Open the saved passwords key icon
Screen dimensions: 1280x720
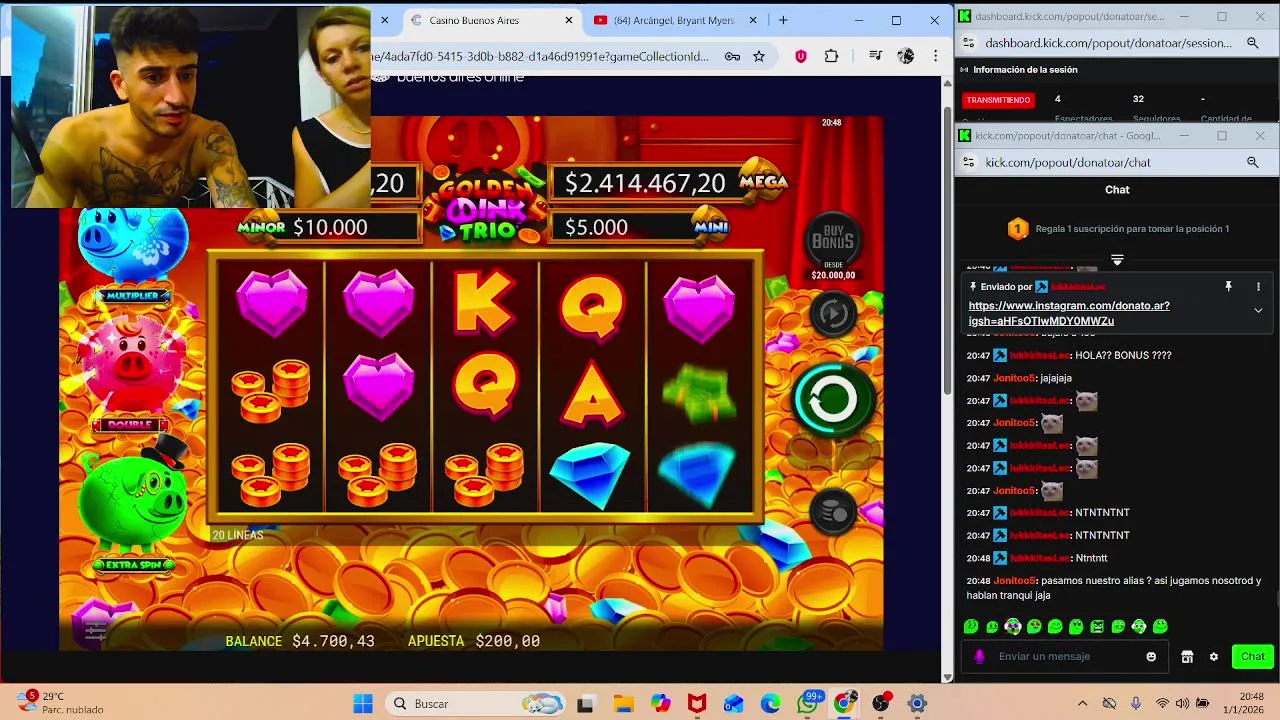(x=732, y=56)
